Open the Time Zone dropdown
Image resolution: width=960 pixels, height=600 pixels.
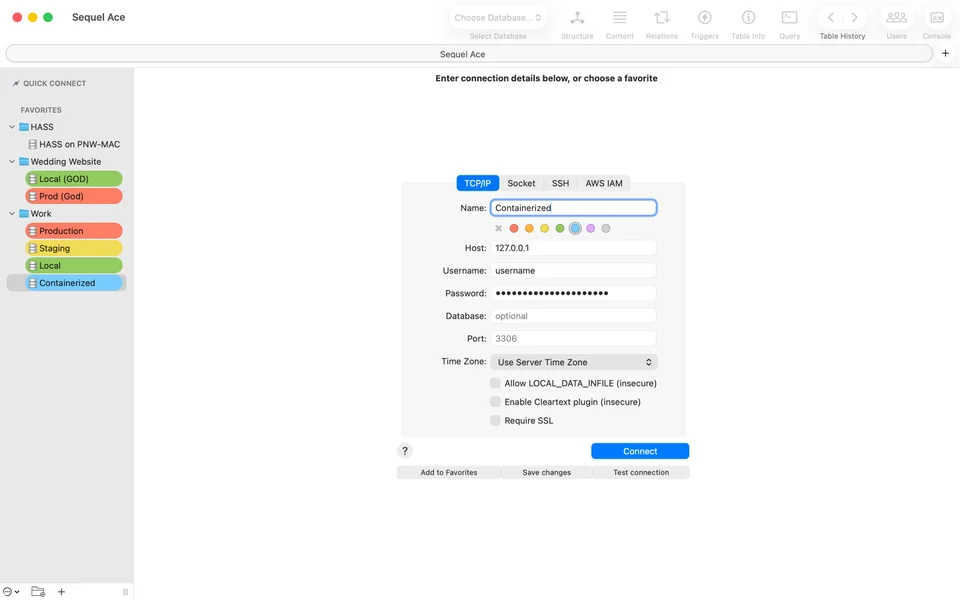point(574,362)
